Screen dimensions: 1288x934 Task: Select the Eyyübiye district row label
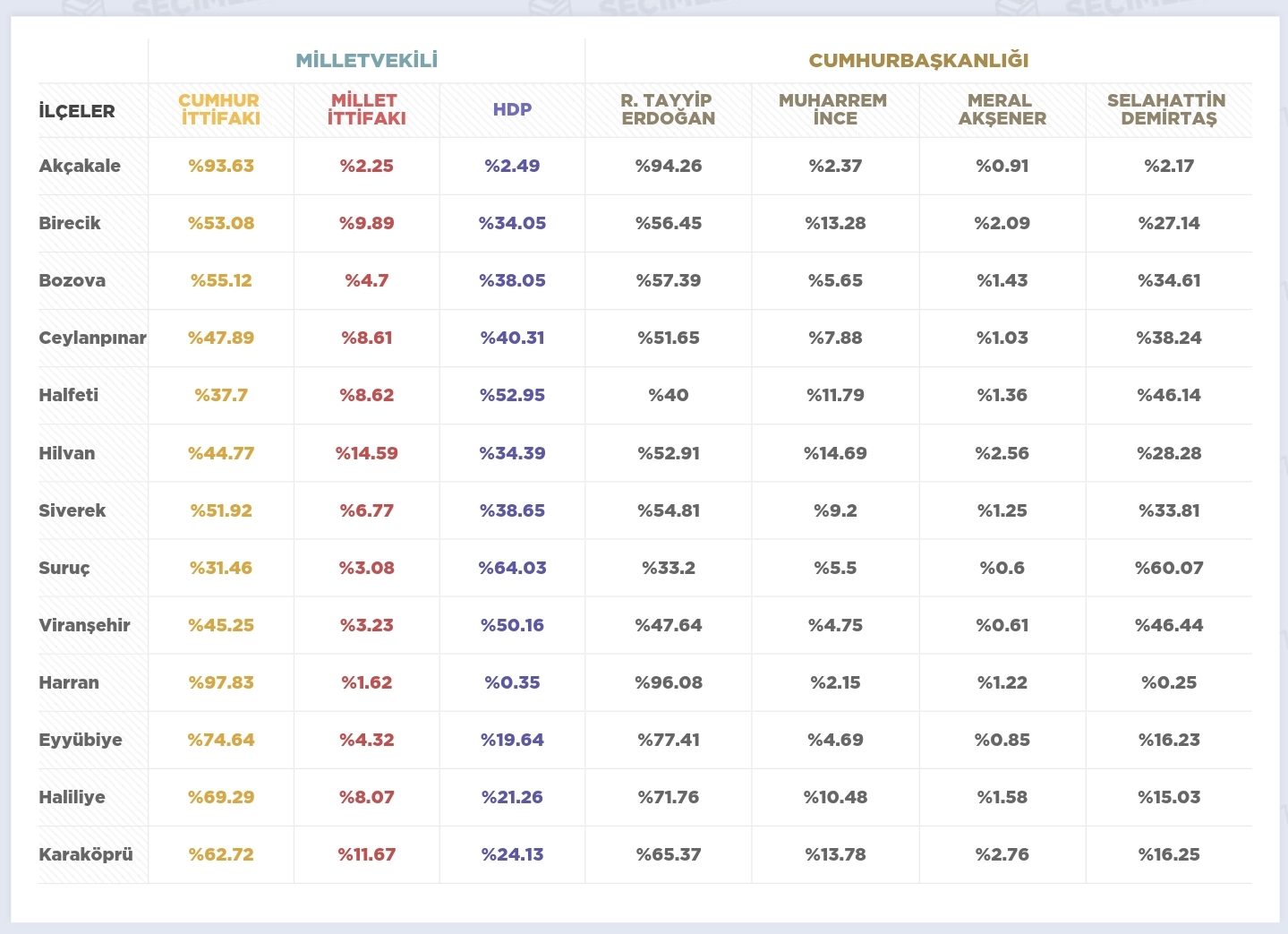81,740
